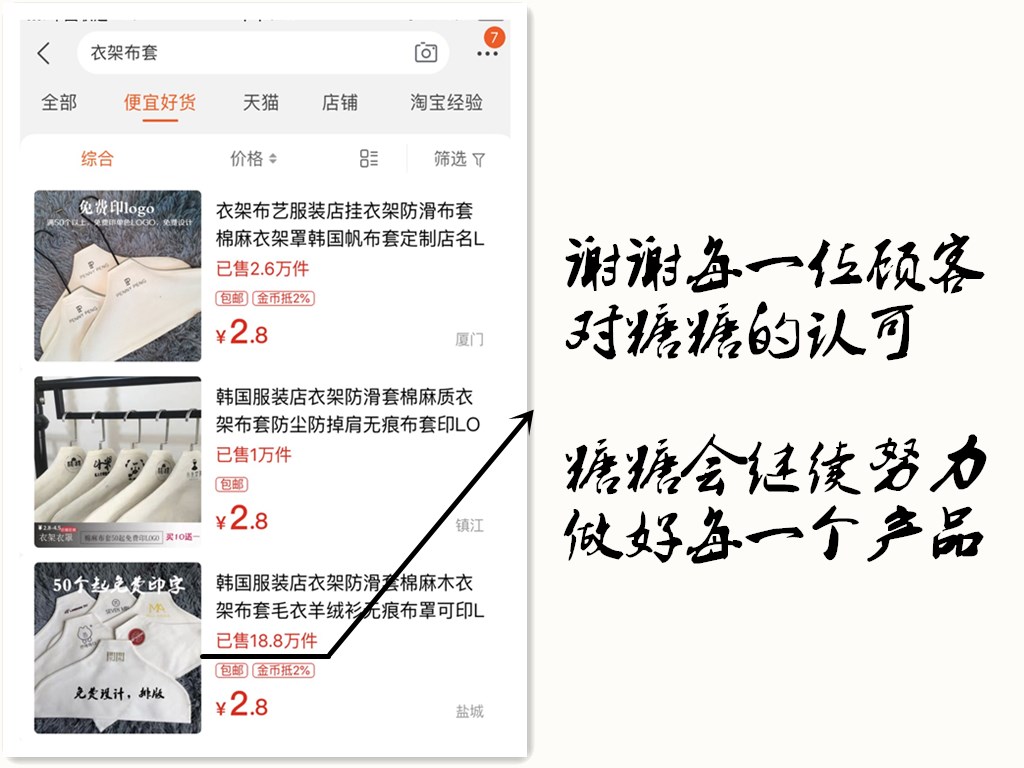Switch to the 全部 tab
This screenshot has height=768, width=1024.
pos(59,103)
